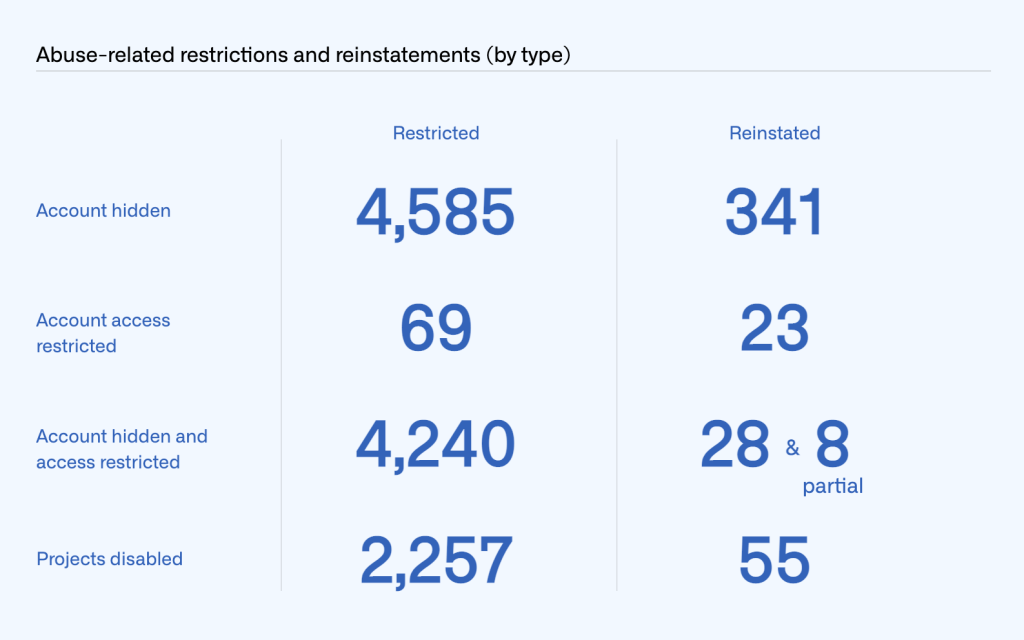Click the horizontal divider under the title
Image resolution: width=1024 pixels, height=640 pixels.
point(512,71)
